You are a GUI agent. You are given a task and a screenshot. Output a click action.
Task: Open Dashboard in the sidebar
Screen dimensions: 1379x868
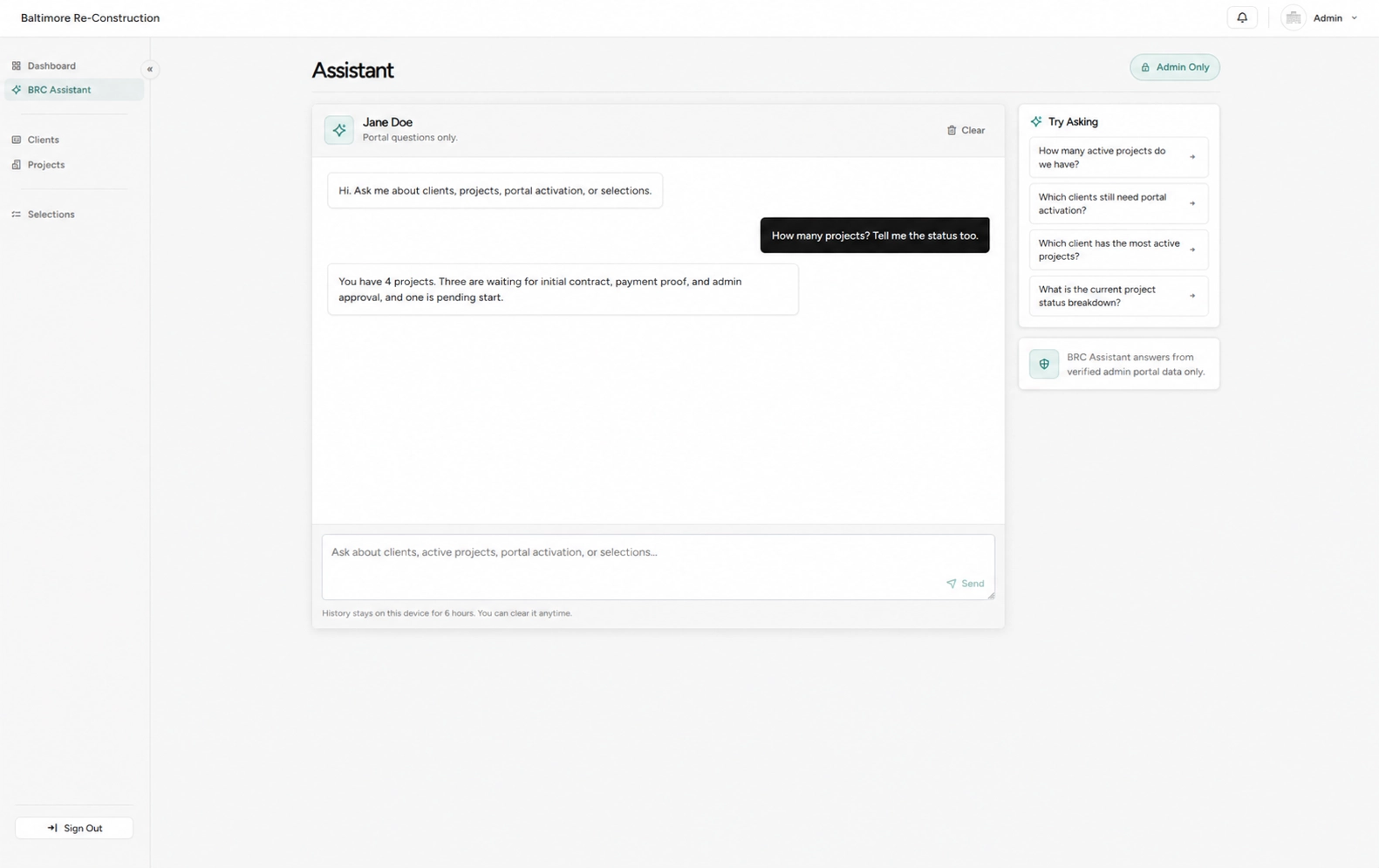[x=74, y=65]
